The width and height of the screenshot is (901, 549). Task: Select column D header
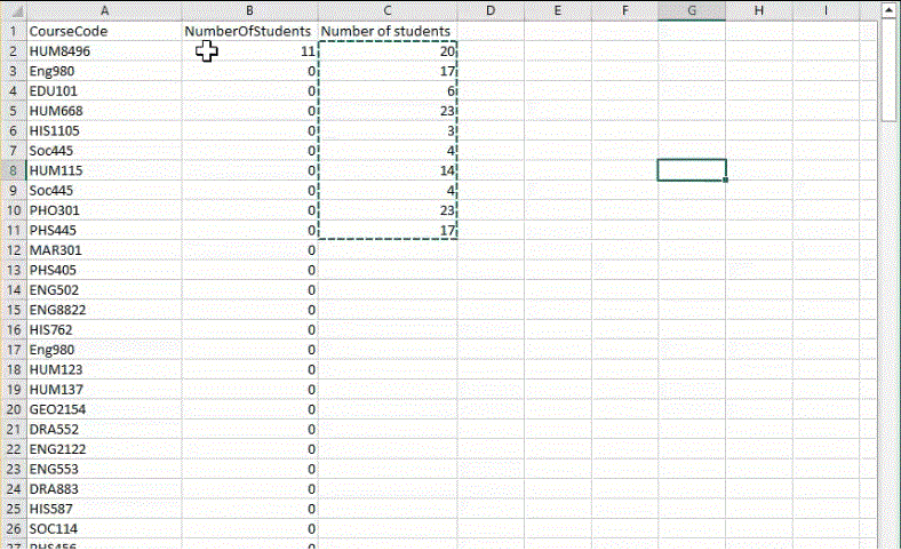pos(490,10)
